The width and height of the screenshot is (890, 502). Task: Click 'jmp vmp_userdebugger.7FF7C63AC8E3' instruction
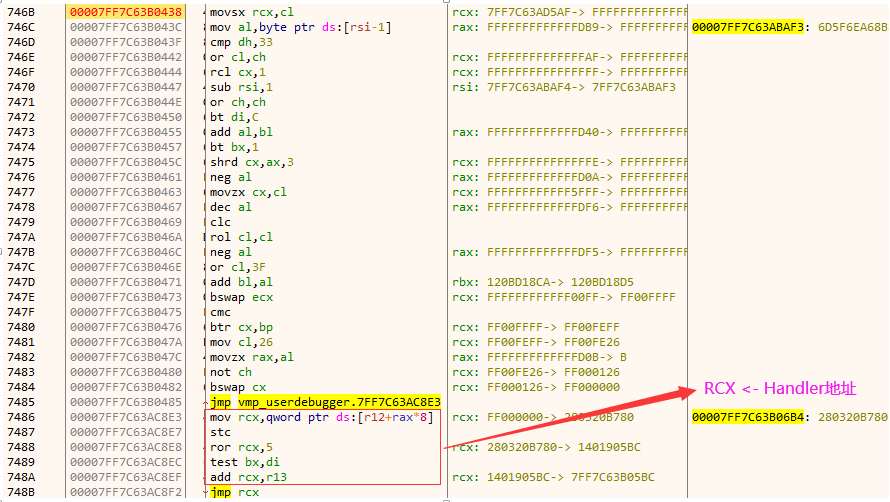[325, 402]
